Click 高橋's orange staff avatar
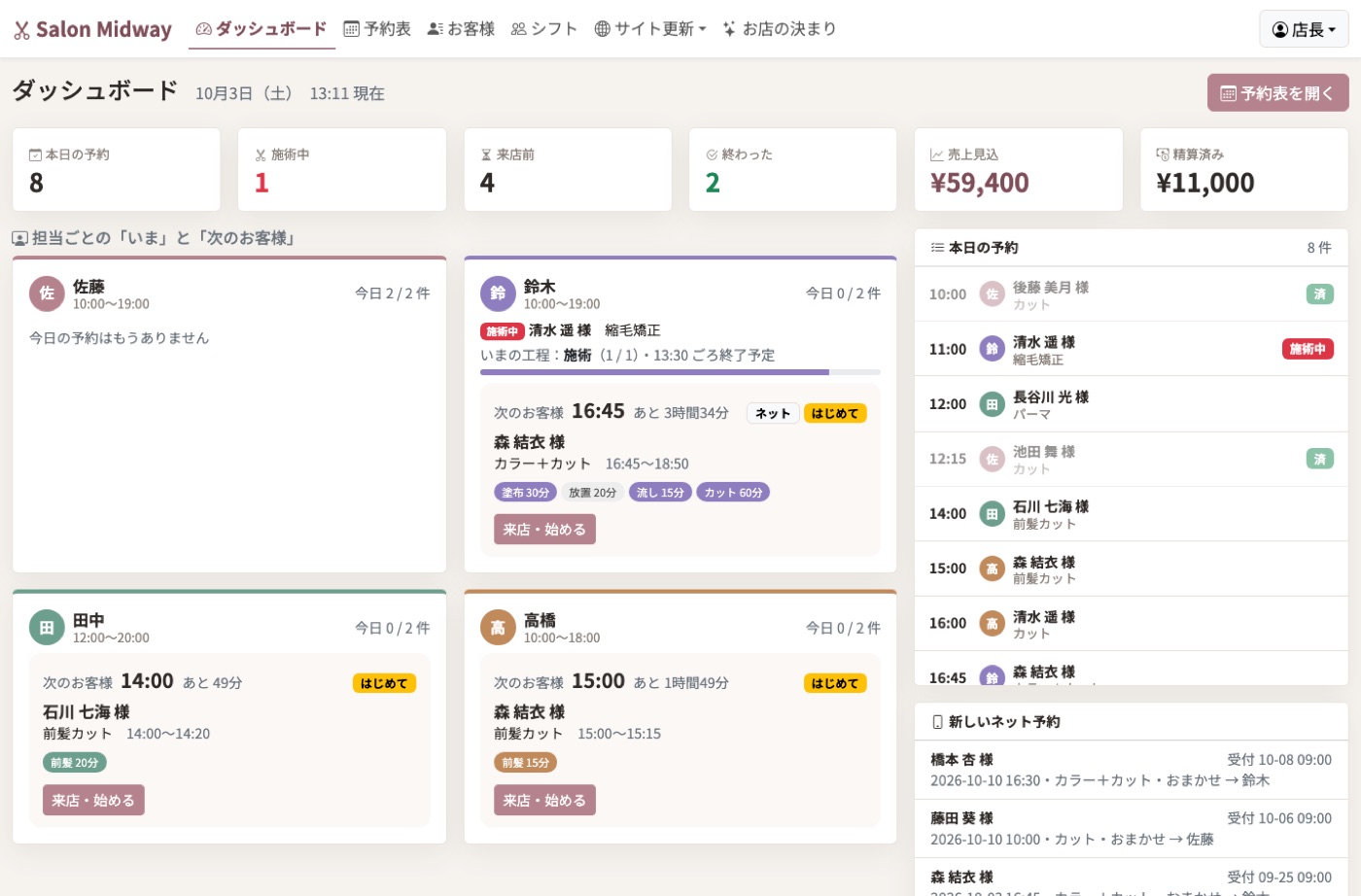The image size is (1361, 896). (498, 628)
